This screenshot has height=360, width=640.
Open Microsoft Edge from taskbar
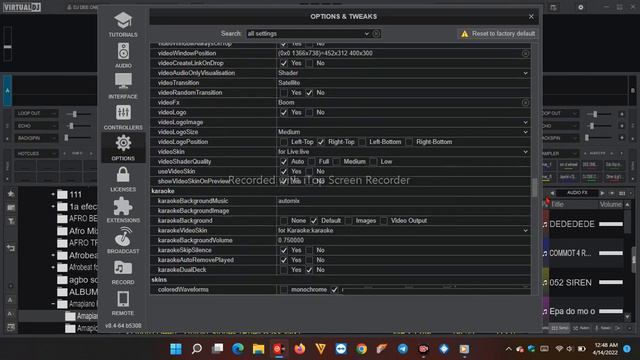(x=238, y=349)
